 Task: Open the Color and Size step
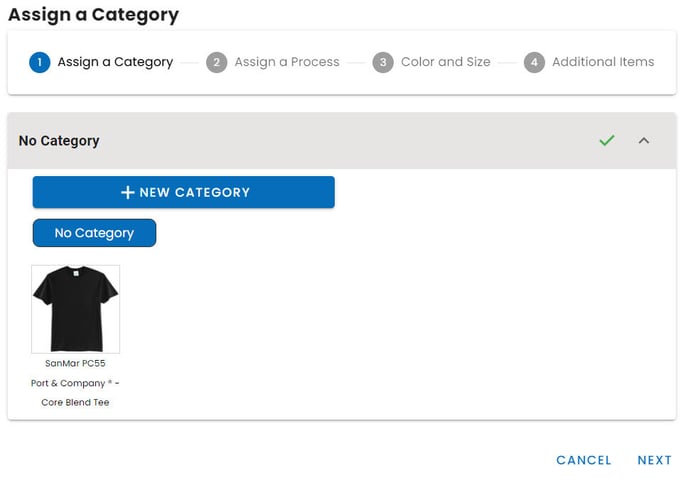[445, 62]
